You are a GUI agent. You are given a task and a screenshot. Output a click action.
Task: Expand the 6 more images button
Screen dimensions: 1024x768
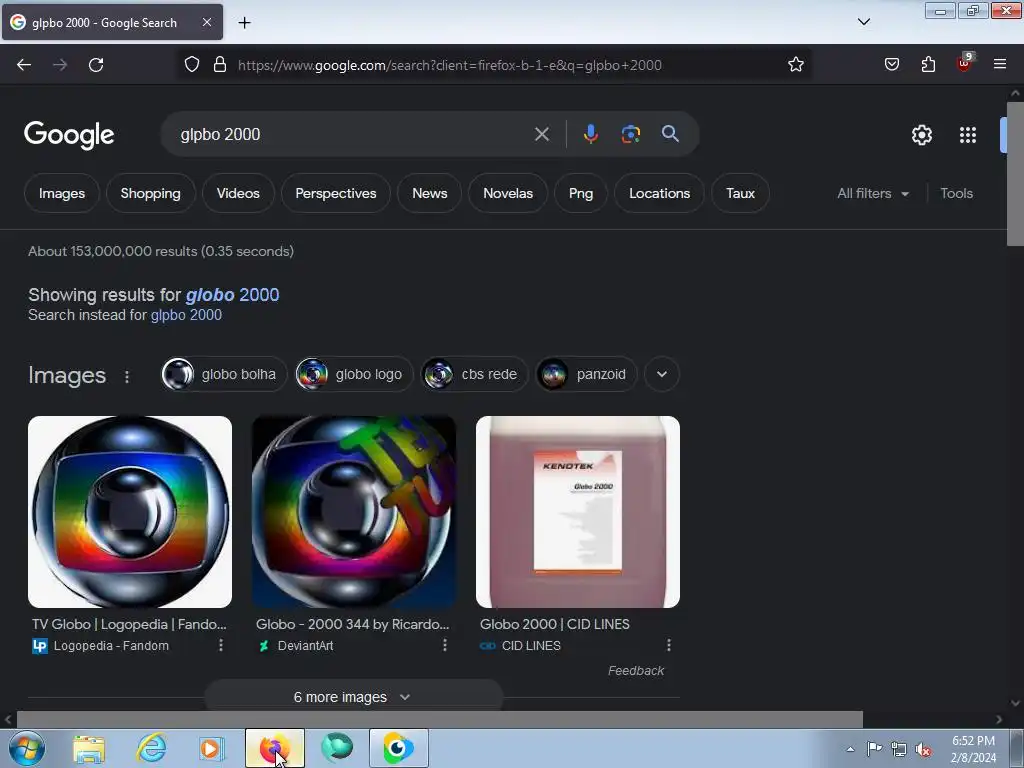click(353, 697)
